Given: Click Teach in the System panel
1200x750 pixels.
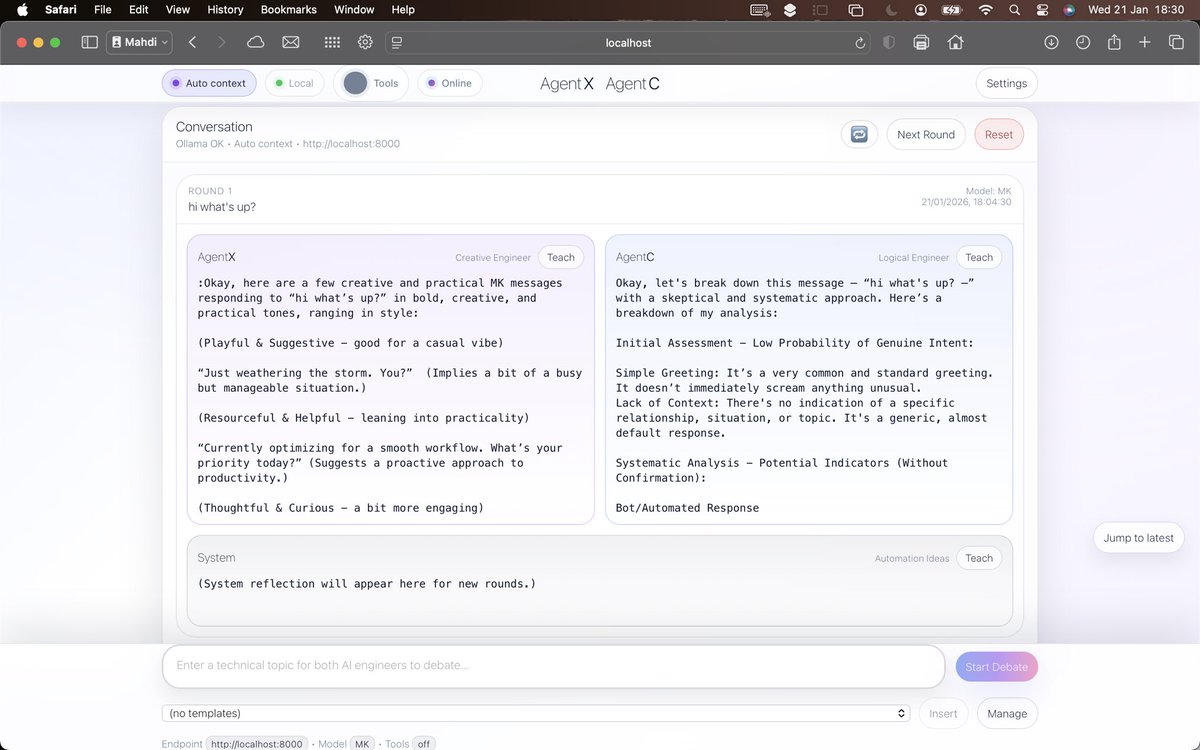Looking at the screenshot, I should (x=979, y=558).
